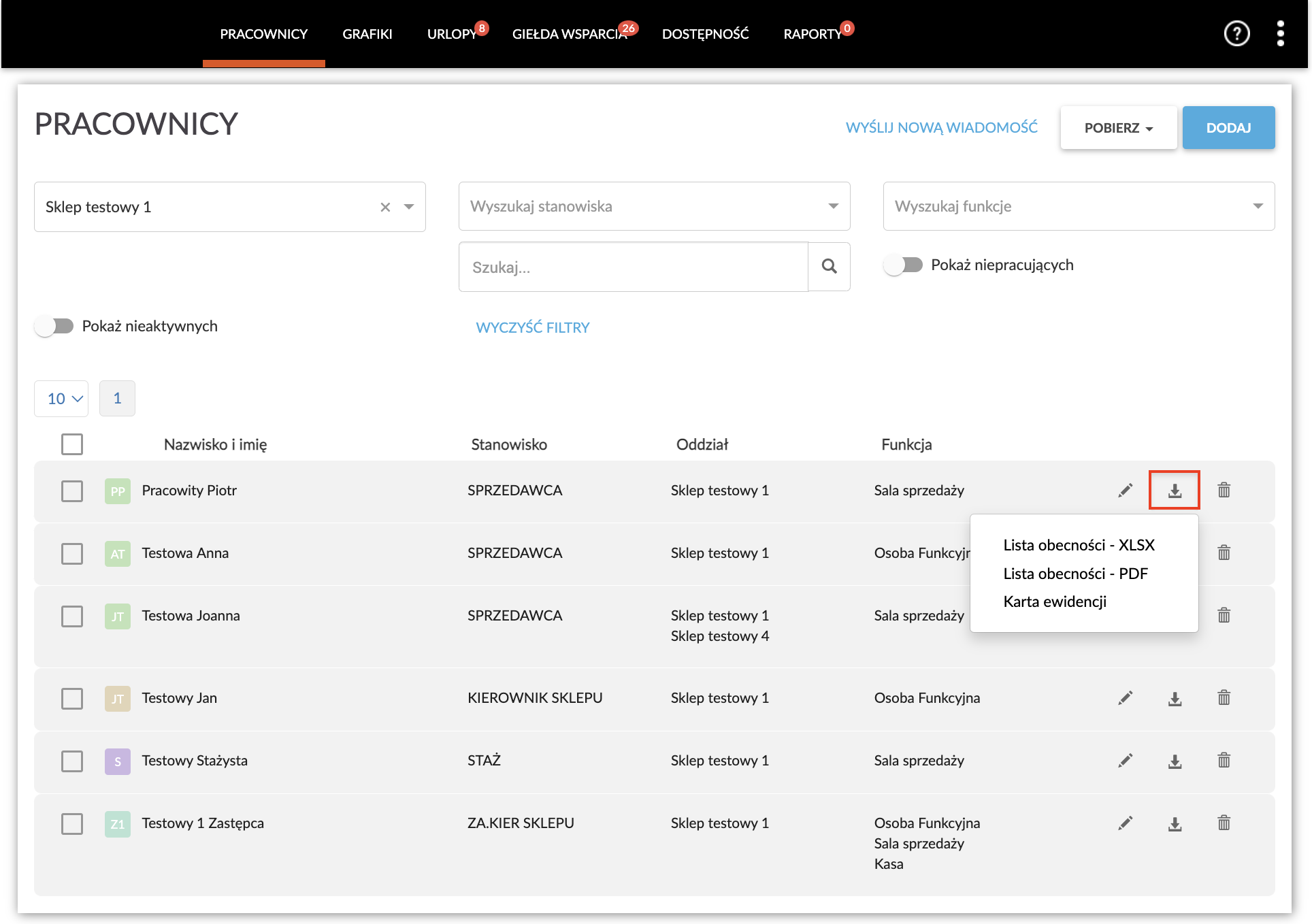Check the select-all header checkbox
The height and width of the screenshot is (924, 1312).
[x=72, y=444]
